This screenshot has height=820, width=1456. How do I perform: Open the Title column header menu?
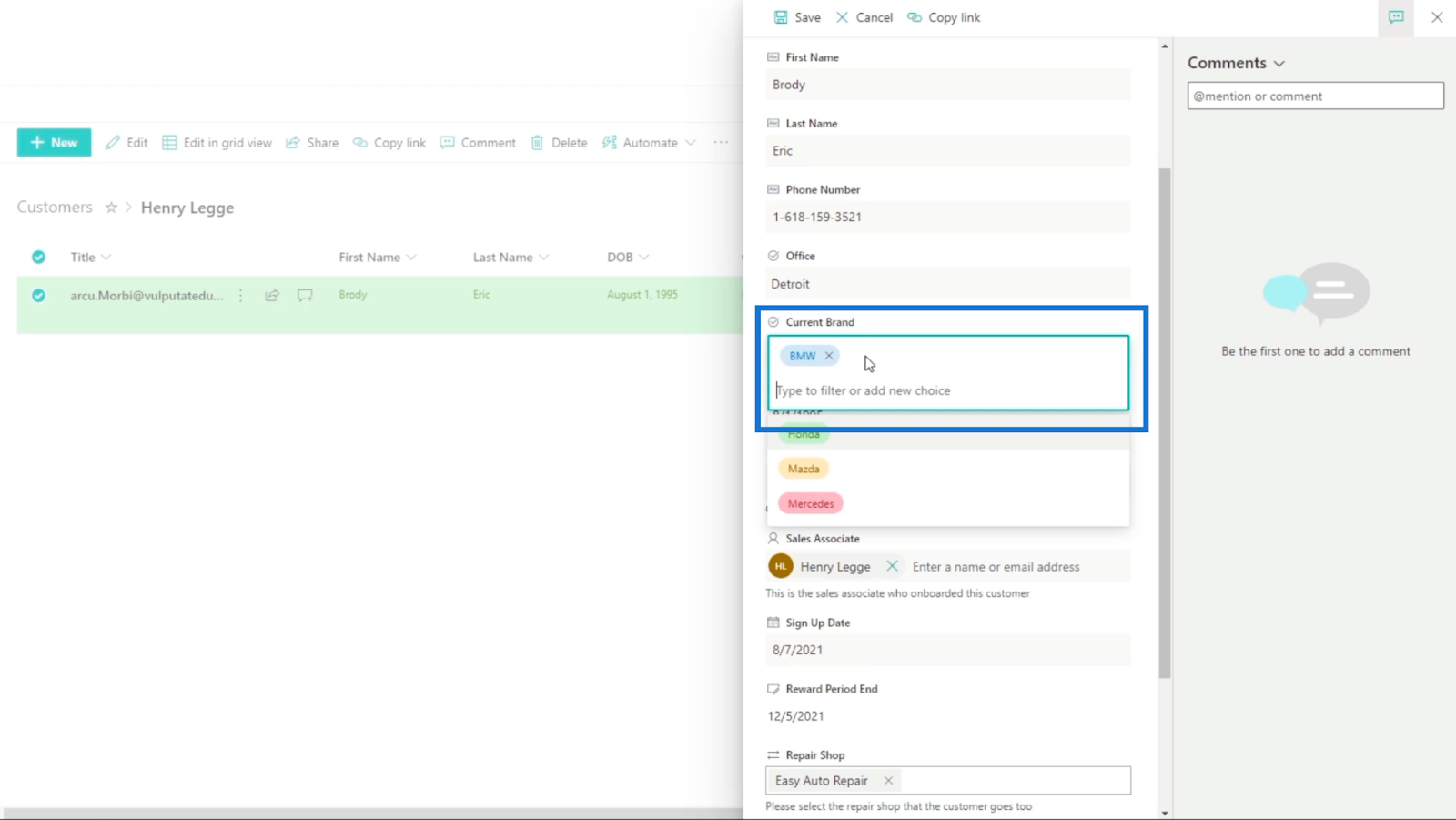[90, 258]
